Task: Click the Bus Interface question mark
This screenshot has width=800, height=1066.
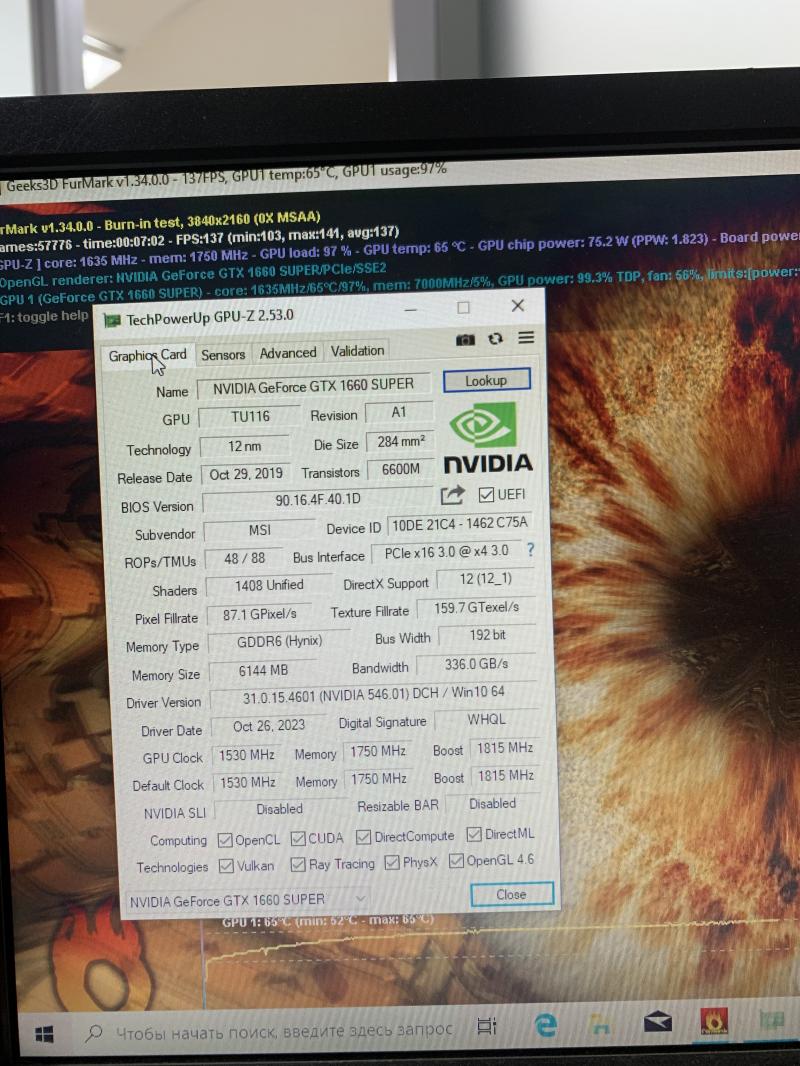Action: click(530, 550)
